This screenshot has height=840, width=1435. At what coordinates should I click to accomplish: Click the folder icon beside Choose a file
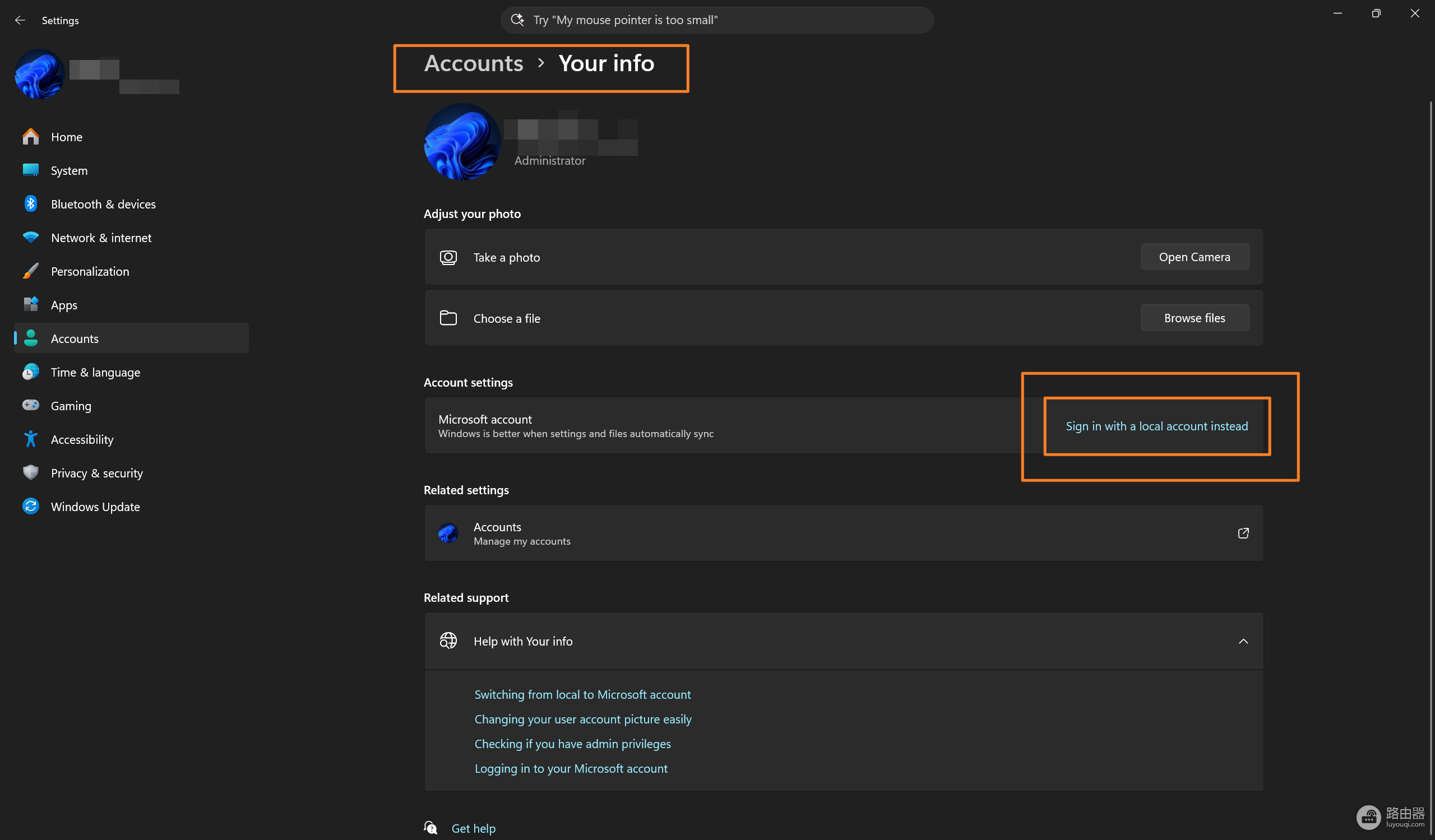click(x=448, y=318)
